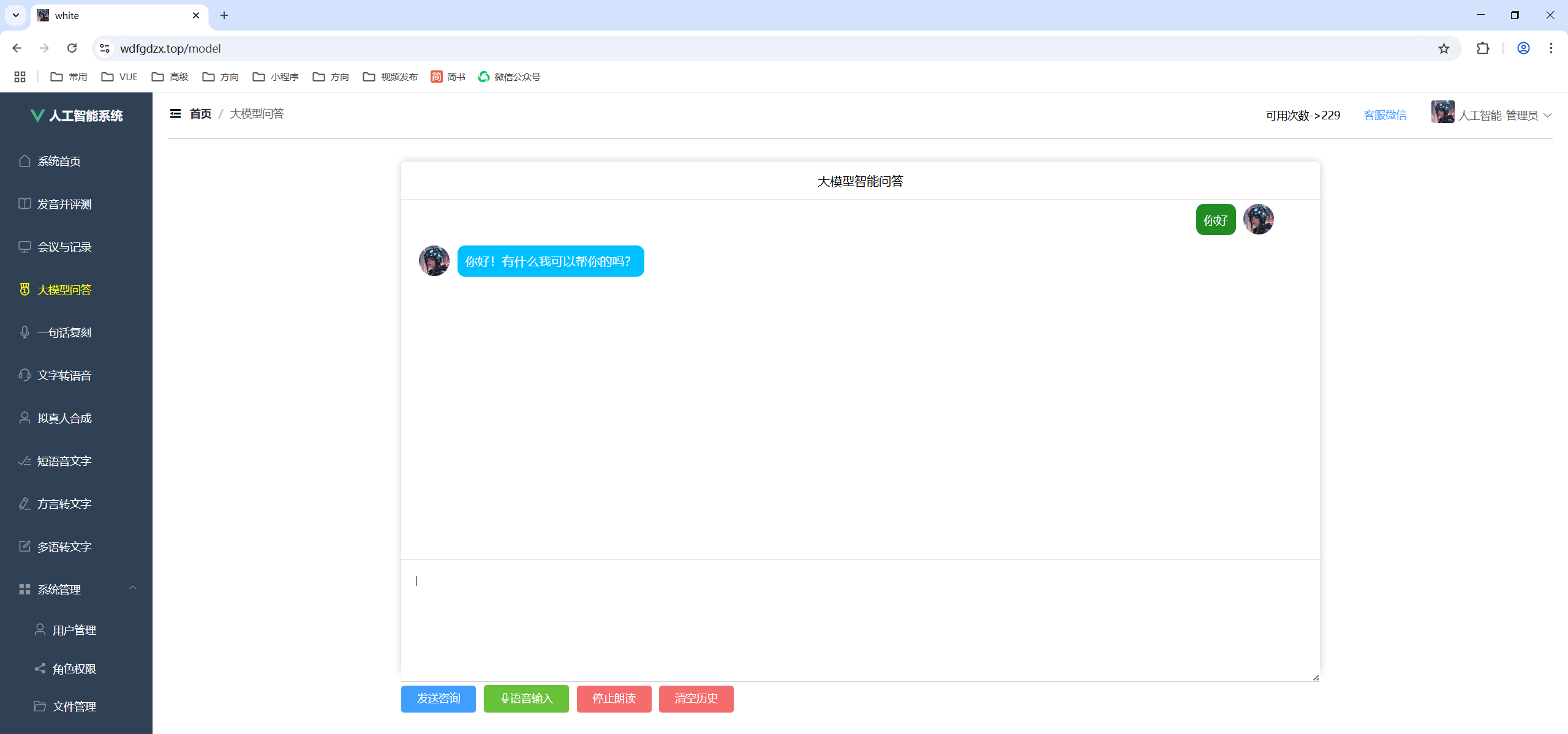Click the 你好 green message bubble
1568x734 pixels.
click(1216, 220)
